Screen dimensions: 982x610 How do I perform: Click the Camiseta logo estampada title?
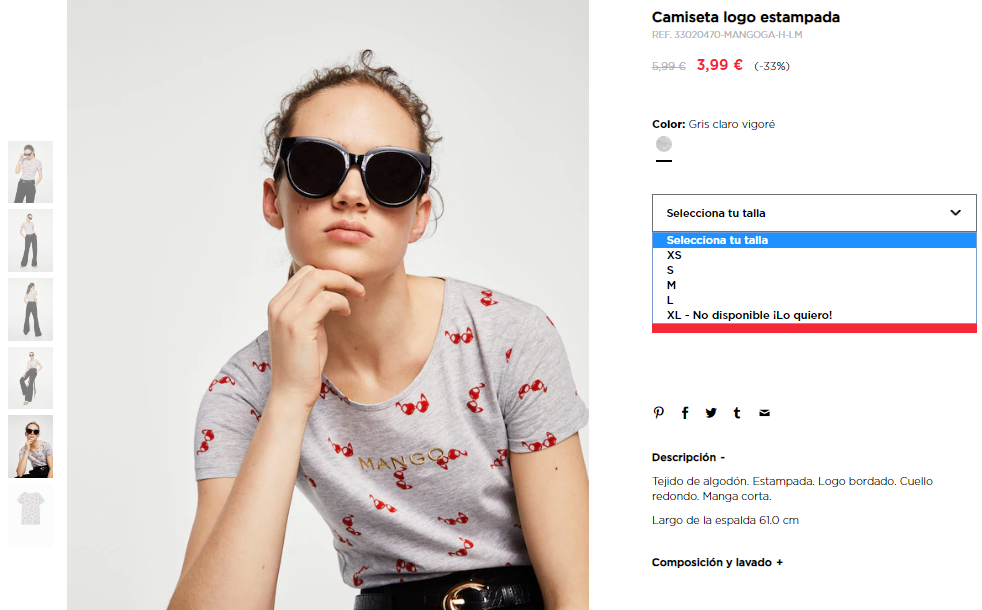tap(745, 17)
